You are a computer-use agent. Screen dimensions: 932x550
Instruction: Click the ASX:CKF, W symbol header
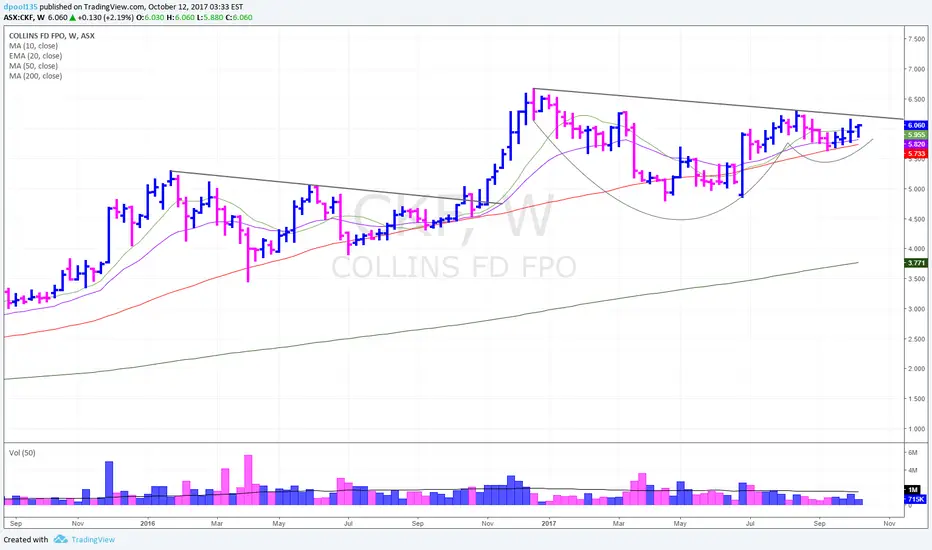(24, 17)
